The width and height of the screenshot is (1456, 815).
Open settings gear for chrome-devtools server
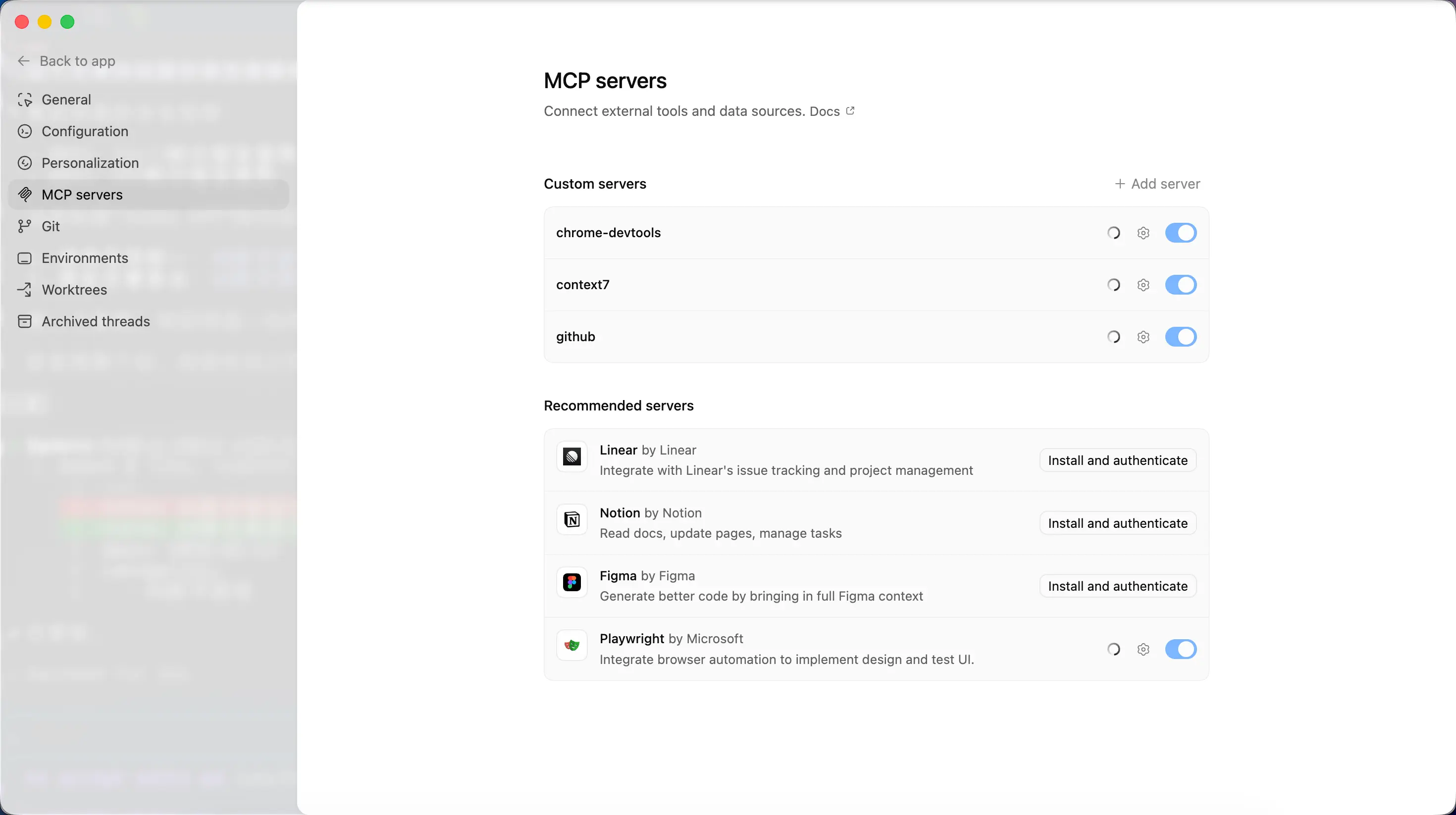[1143, 233]
